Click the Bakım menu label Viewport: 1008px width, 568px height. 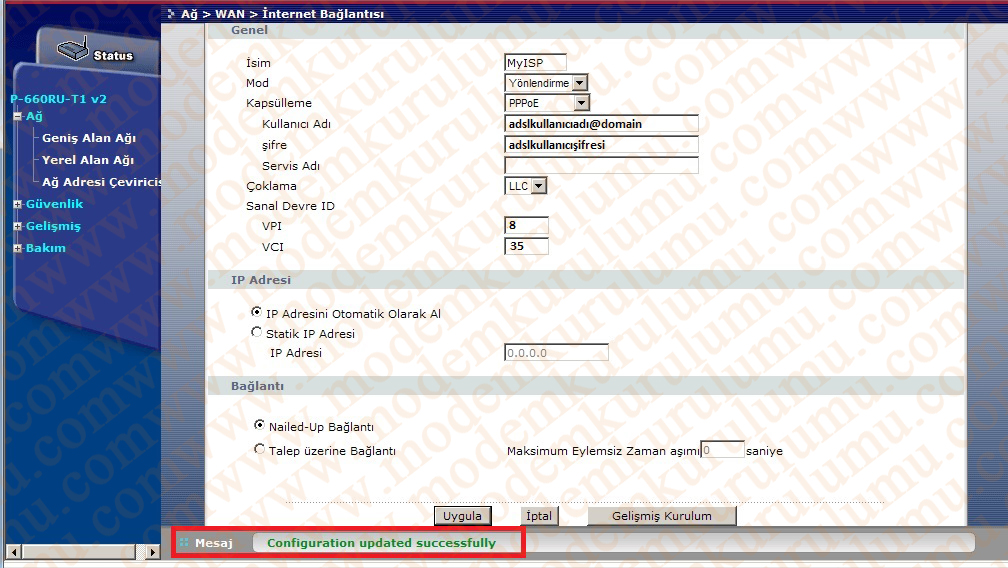(46, 248)
